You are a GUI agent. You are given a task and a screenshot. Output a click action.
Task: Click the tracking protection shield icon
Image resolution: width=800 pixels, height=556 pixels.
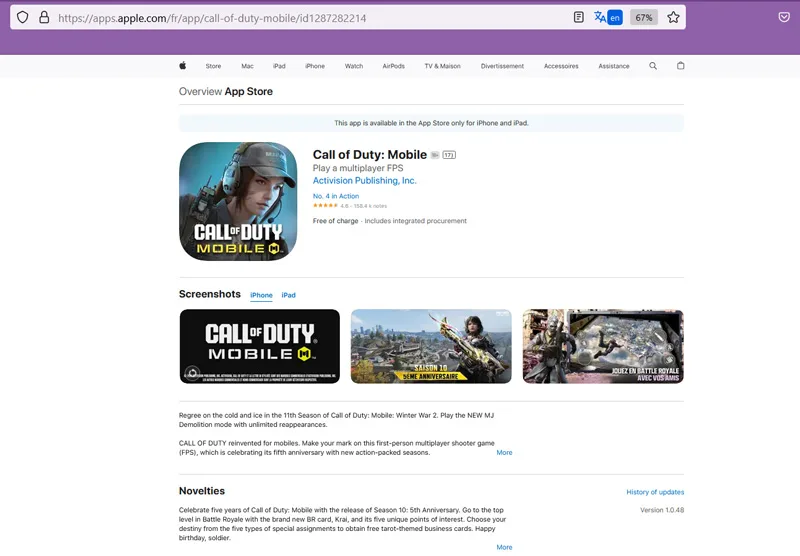(x=22, y=17)
